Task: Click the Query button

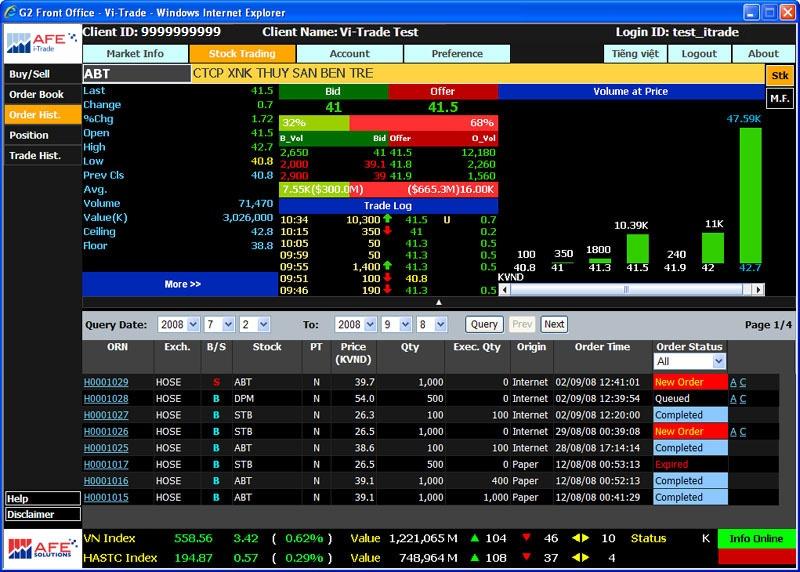Action: pos(484,325)
